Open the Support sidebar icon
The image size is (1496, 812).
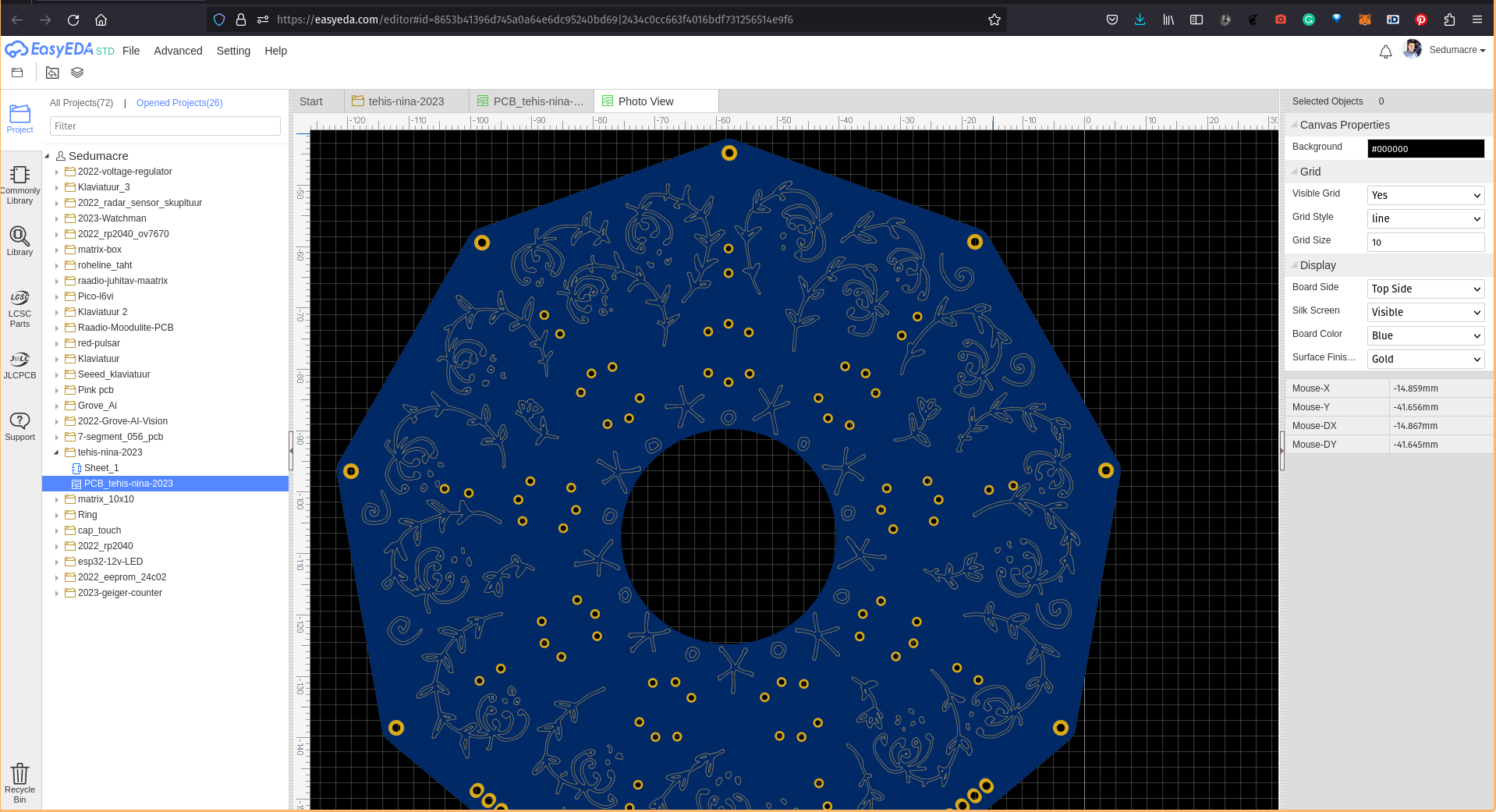tap(20, 427)
